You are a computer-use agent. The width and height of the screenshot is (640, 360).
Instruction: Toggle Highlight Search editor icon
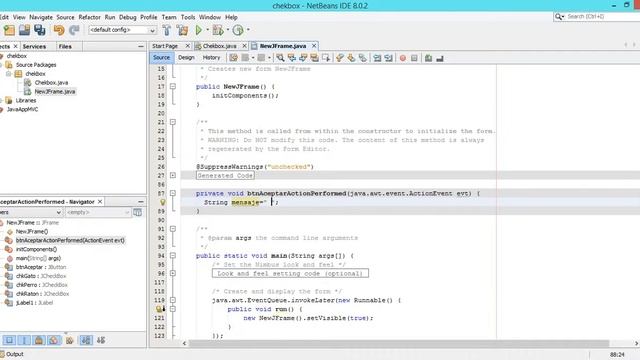(x=314, y=58)
